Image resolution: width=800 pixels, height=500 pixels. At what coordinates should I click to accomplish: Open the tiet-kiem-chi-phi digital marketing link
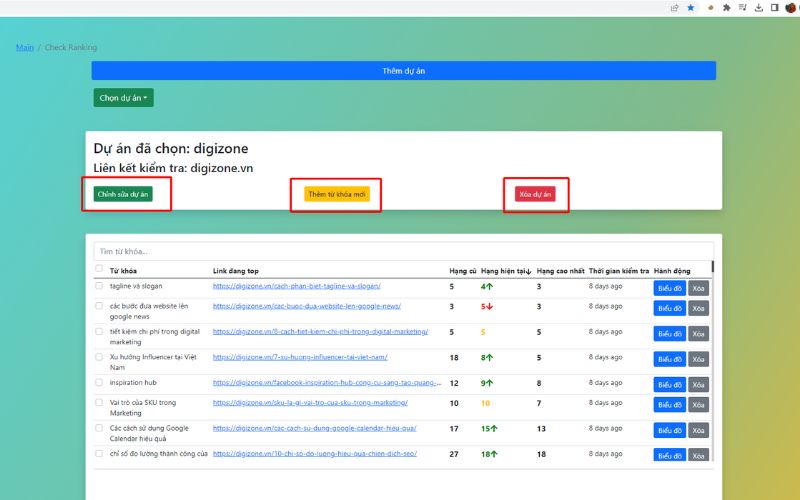(x=320, y=332)
